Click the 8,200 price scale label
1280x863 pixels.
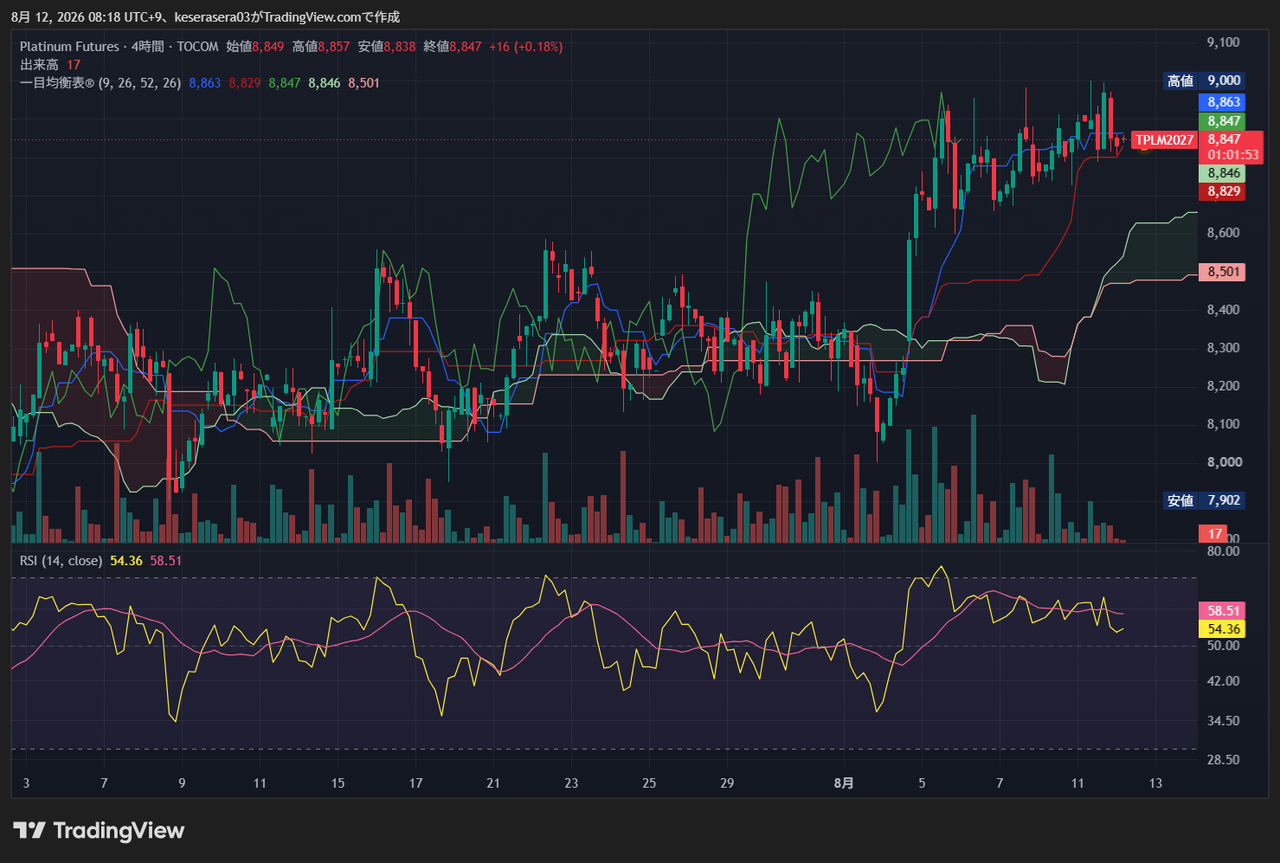[x=1223, y=386]
